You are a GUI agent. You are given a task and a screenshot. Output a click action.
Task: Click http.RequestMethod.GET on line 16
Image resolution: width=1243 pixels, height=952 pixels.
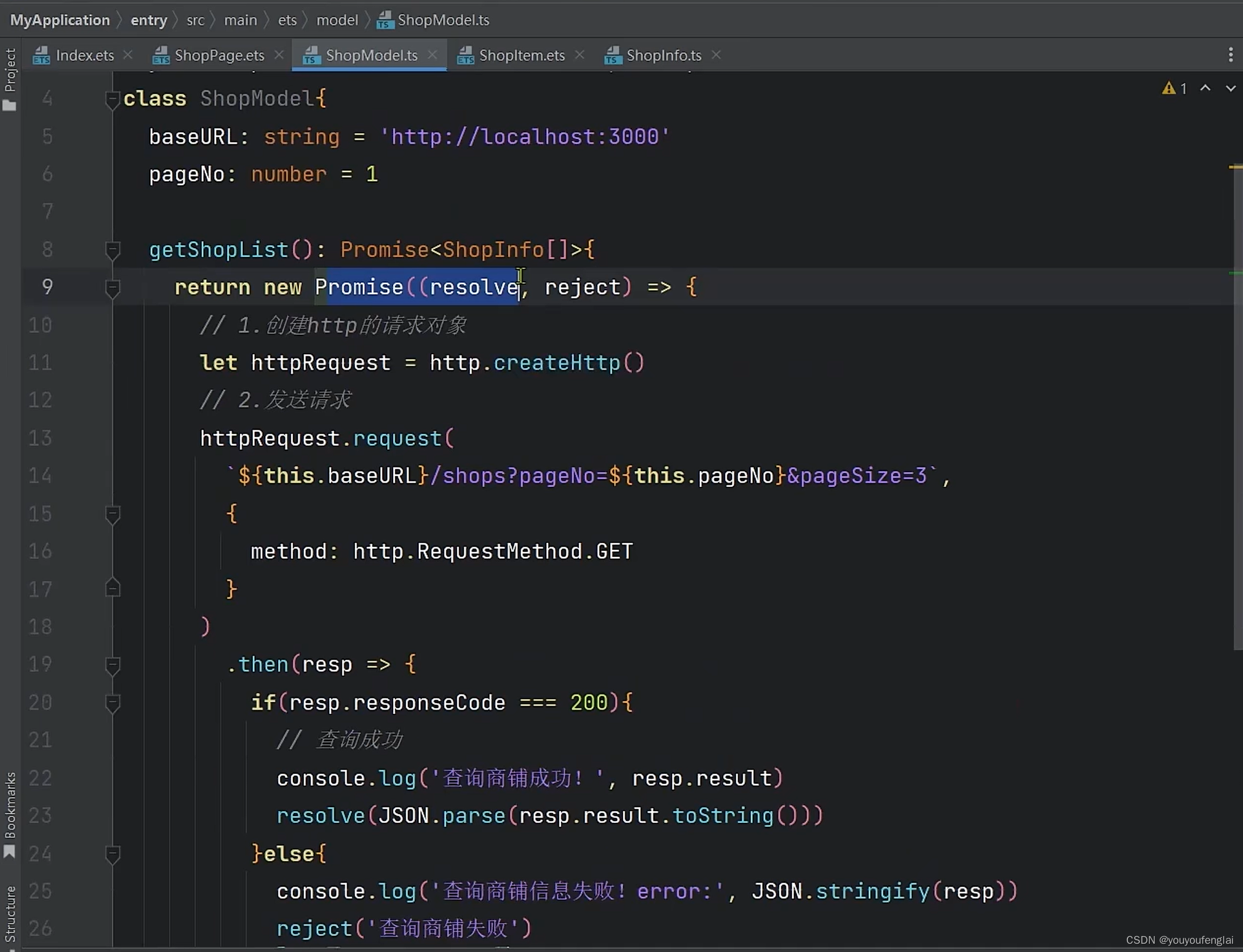tap(493, 551)
